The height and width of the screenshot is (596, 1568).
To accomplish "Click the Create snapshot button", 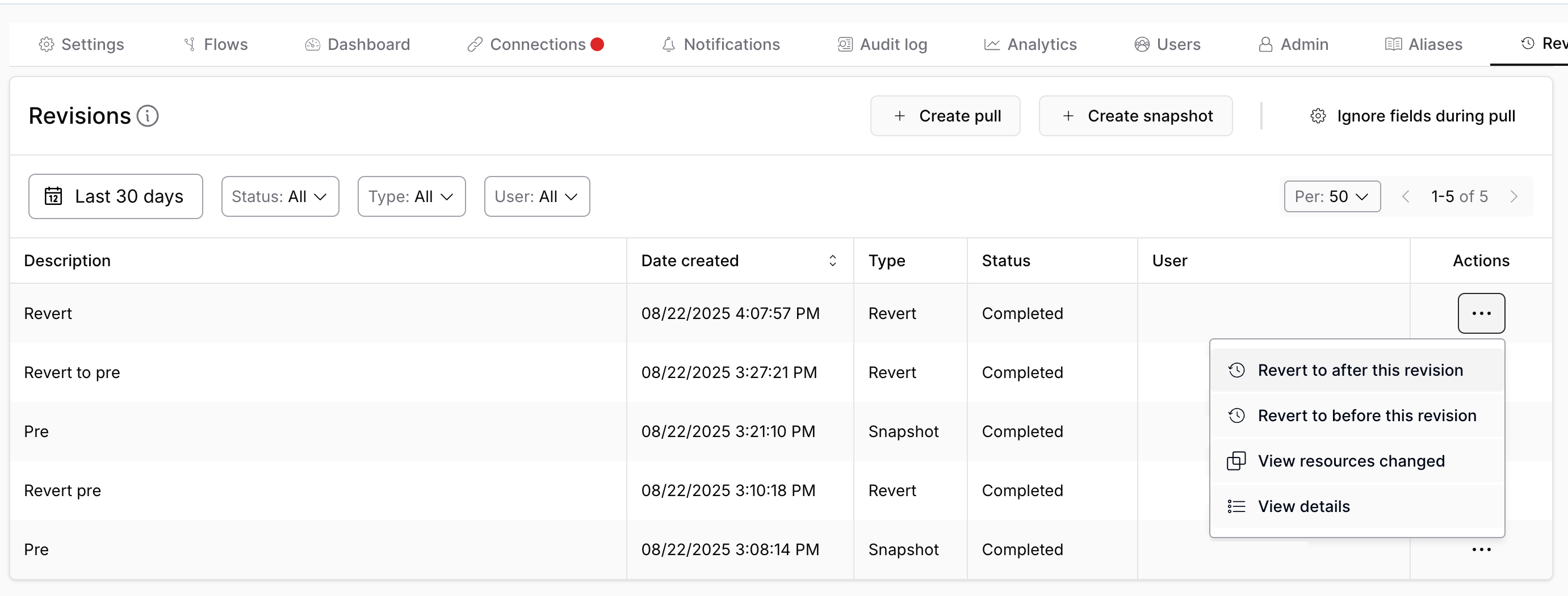I will (1136, 116).
